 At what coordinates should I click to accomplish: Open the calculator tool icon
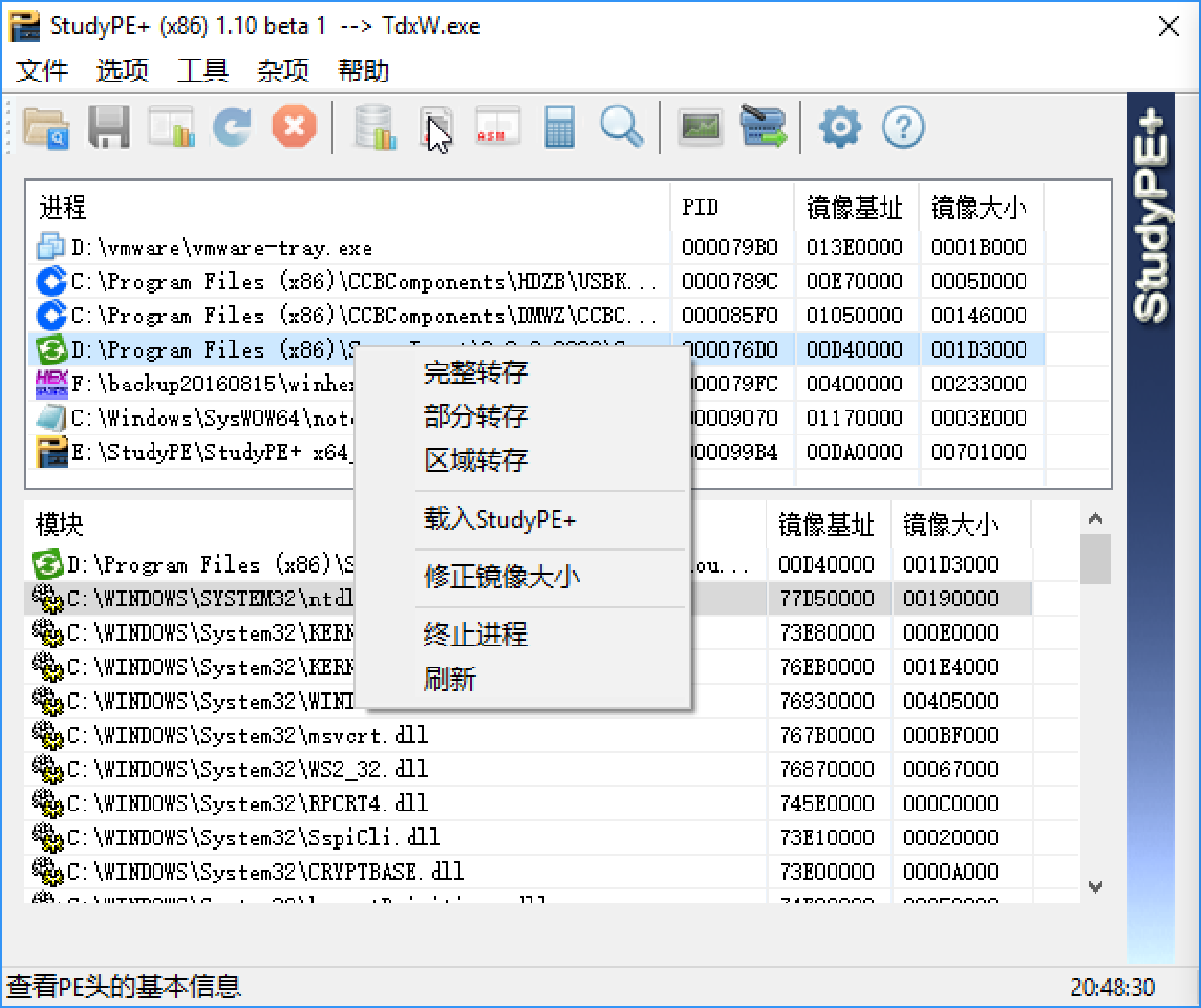click(x=560, y=127)
